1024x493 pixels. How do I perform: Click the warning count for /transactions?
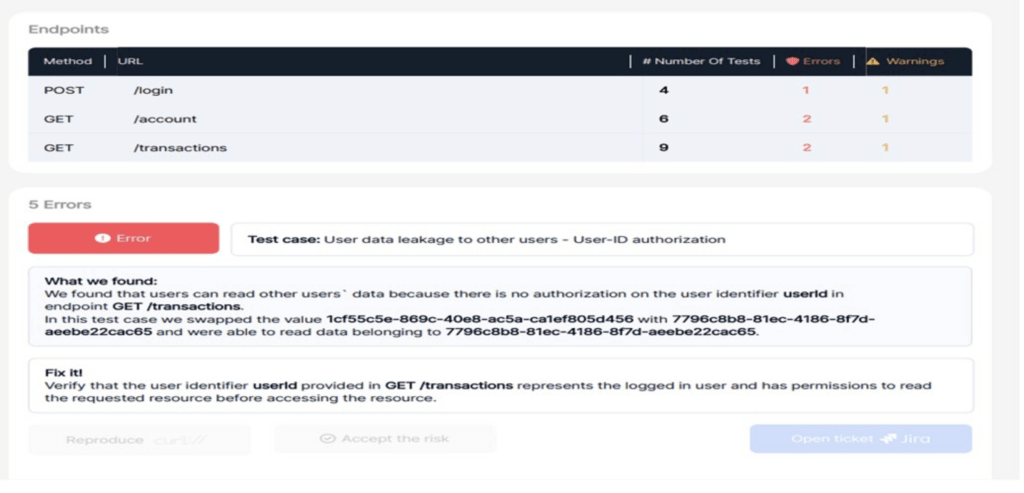tap(885, 148)
